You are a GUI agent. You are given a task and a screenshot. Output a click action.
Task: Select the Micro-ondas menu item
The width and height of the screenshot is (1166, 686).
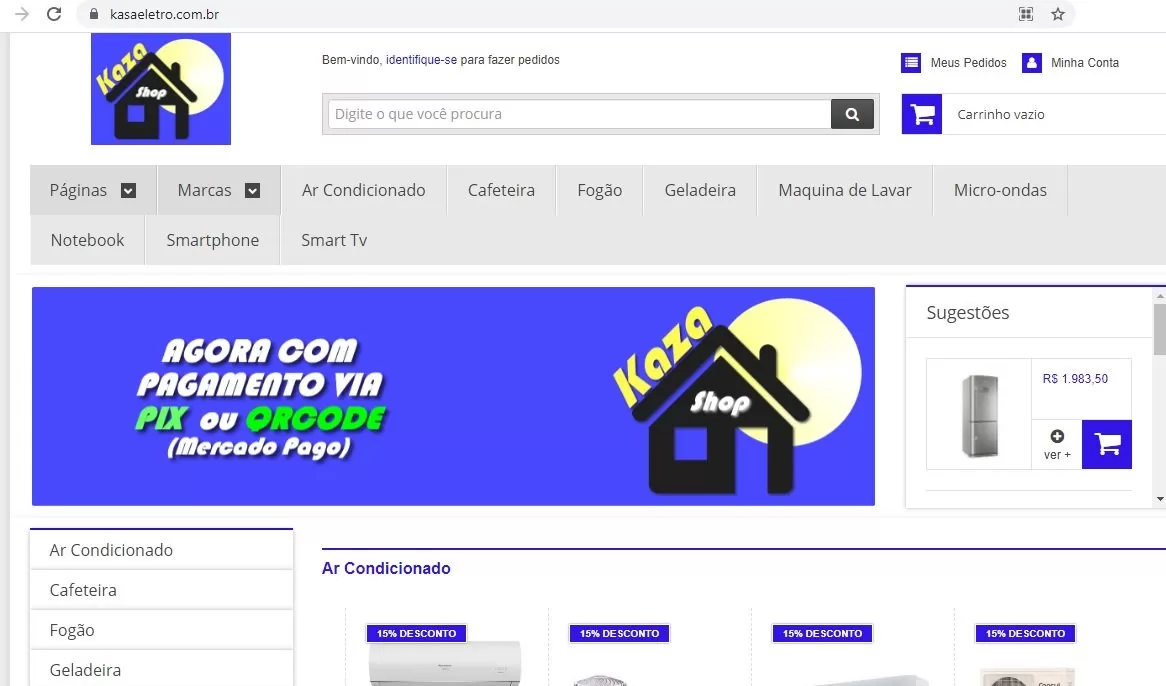coord(1000,190)
